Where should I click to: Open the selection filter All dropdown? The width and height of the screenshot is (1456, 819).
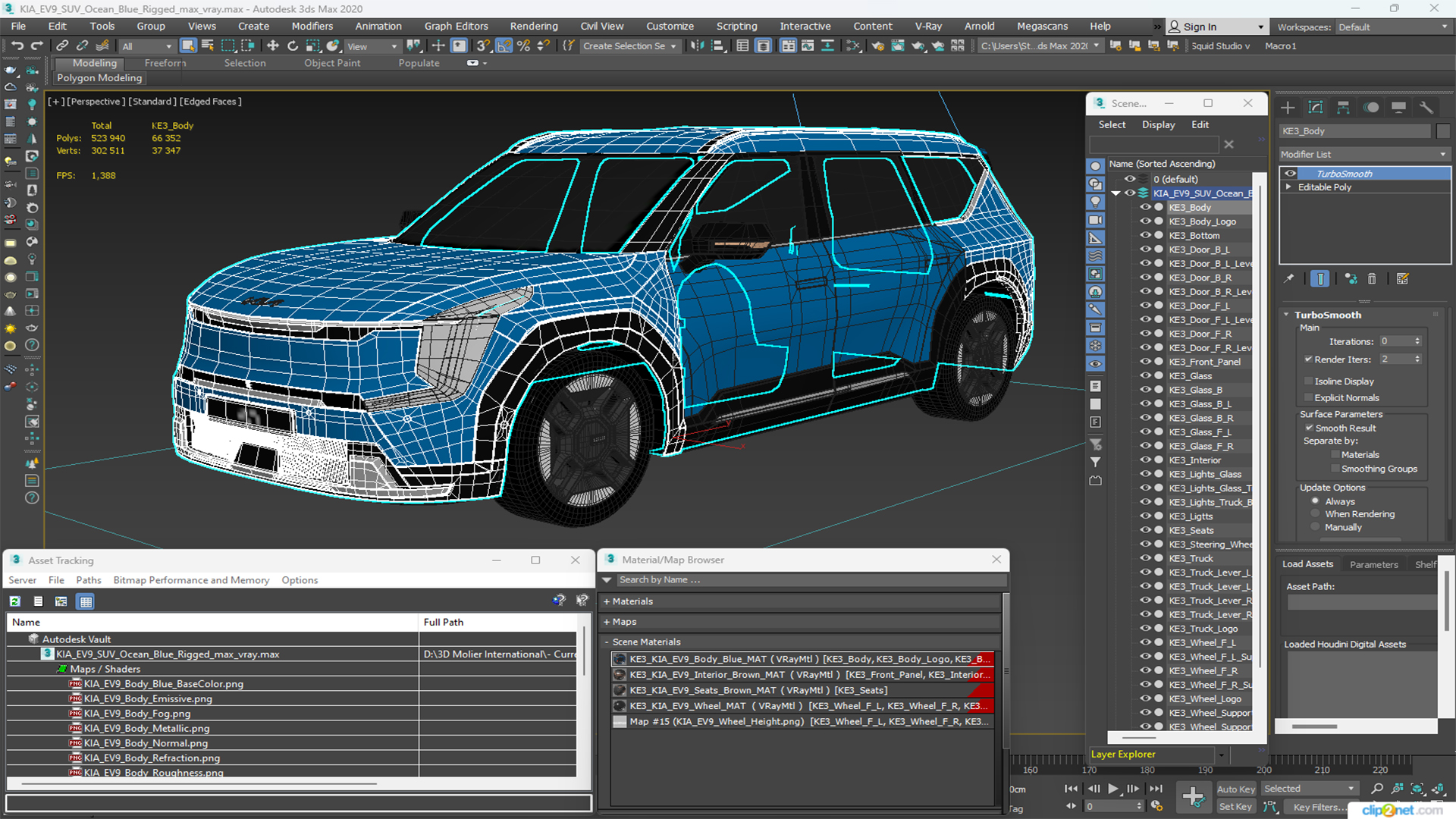point(147,46)
